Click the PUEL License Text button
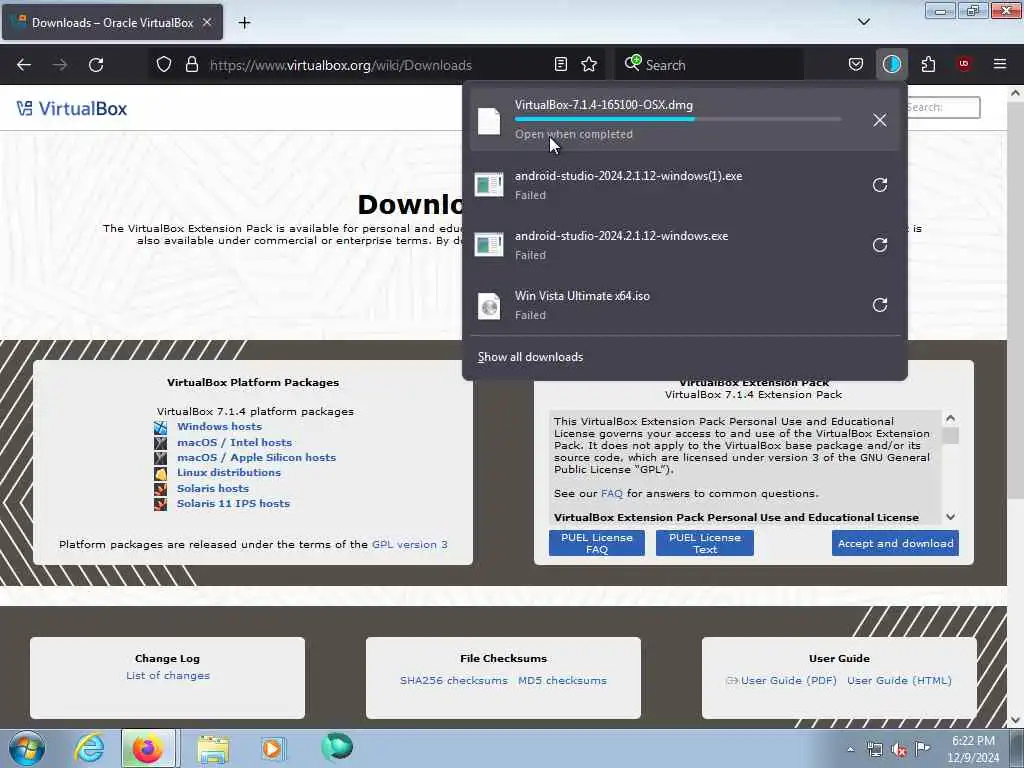Viewport: 1024px width, 768px height. pyautogui.click(x=705, y=543)
